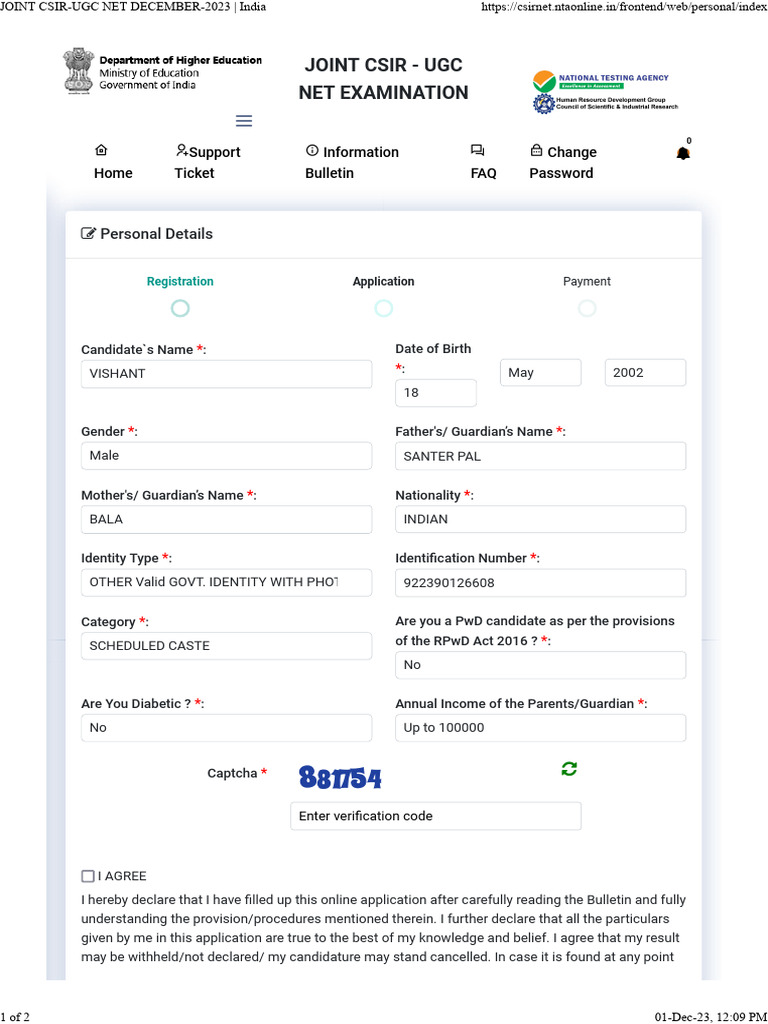Click the Support Ticket person icon
The height and width of the screenshot is (1024, 768).
181,150
